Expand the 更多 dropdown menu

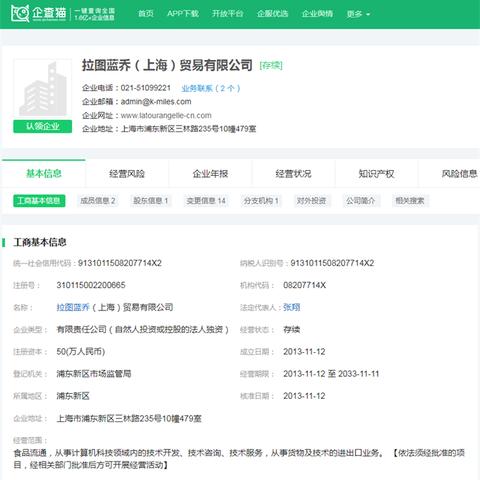[358, 14]
